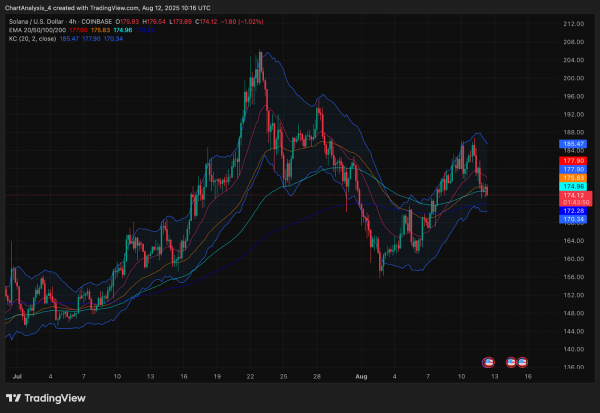This screenshot has height=413, width=600.
Task: Click the EMA legend's blue 172.28 value
Action: click(145, 30)
